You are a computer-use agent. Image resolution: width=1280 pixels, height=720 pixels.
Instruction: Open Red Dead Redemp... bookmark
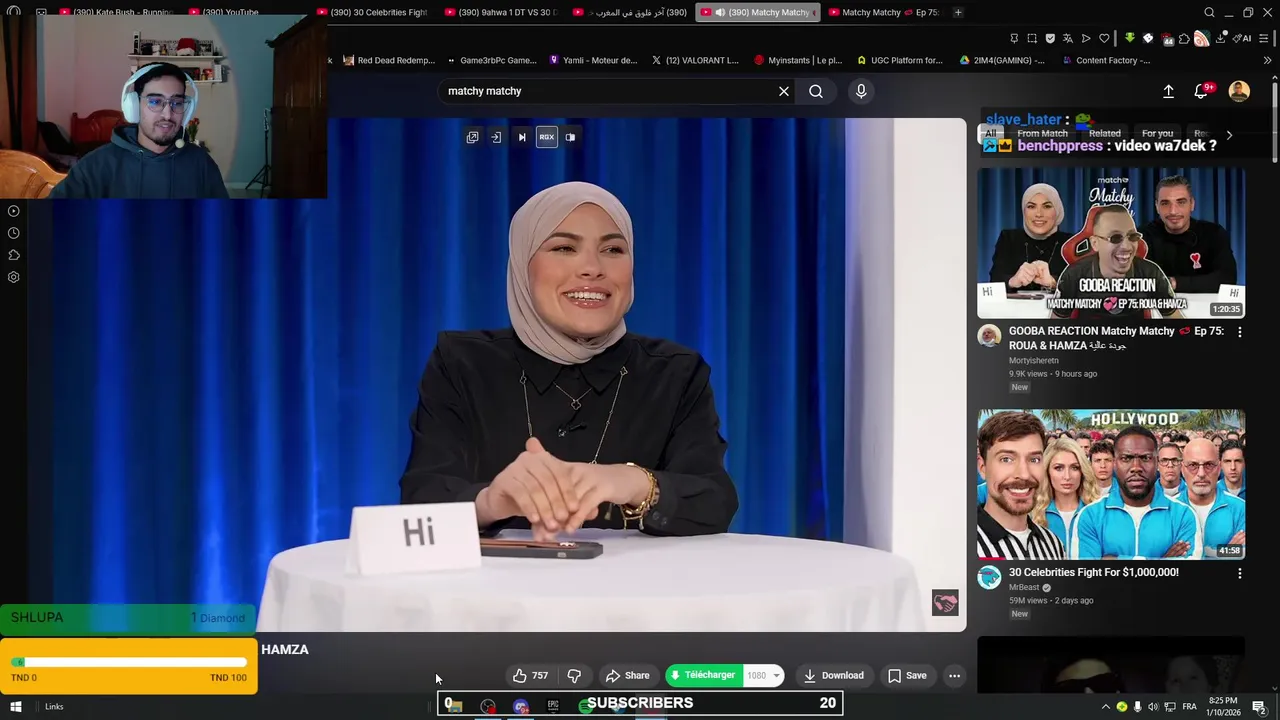tap(389, 60)
